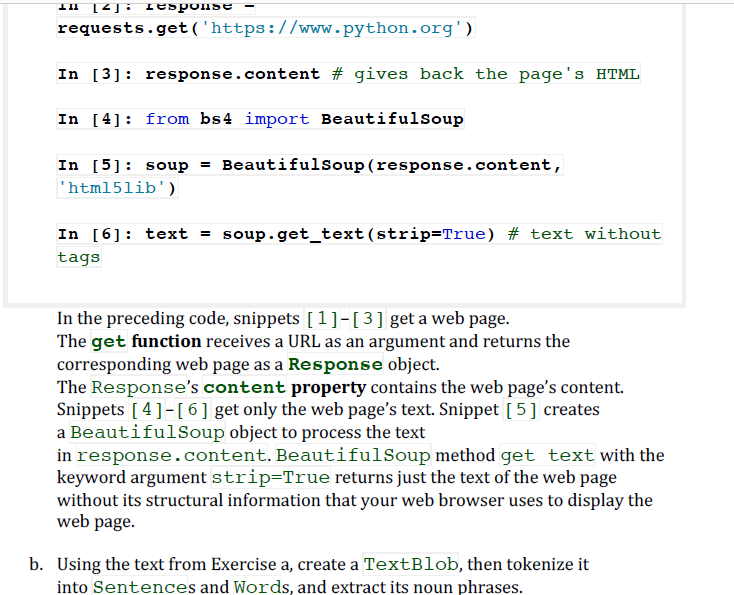Click the bold 'Response' object word
The height and width of the screenshot is (595, 734).
point(335,365)
